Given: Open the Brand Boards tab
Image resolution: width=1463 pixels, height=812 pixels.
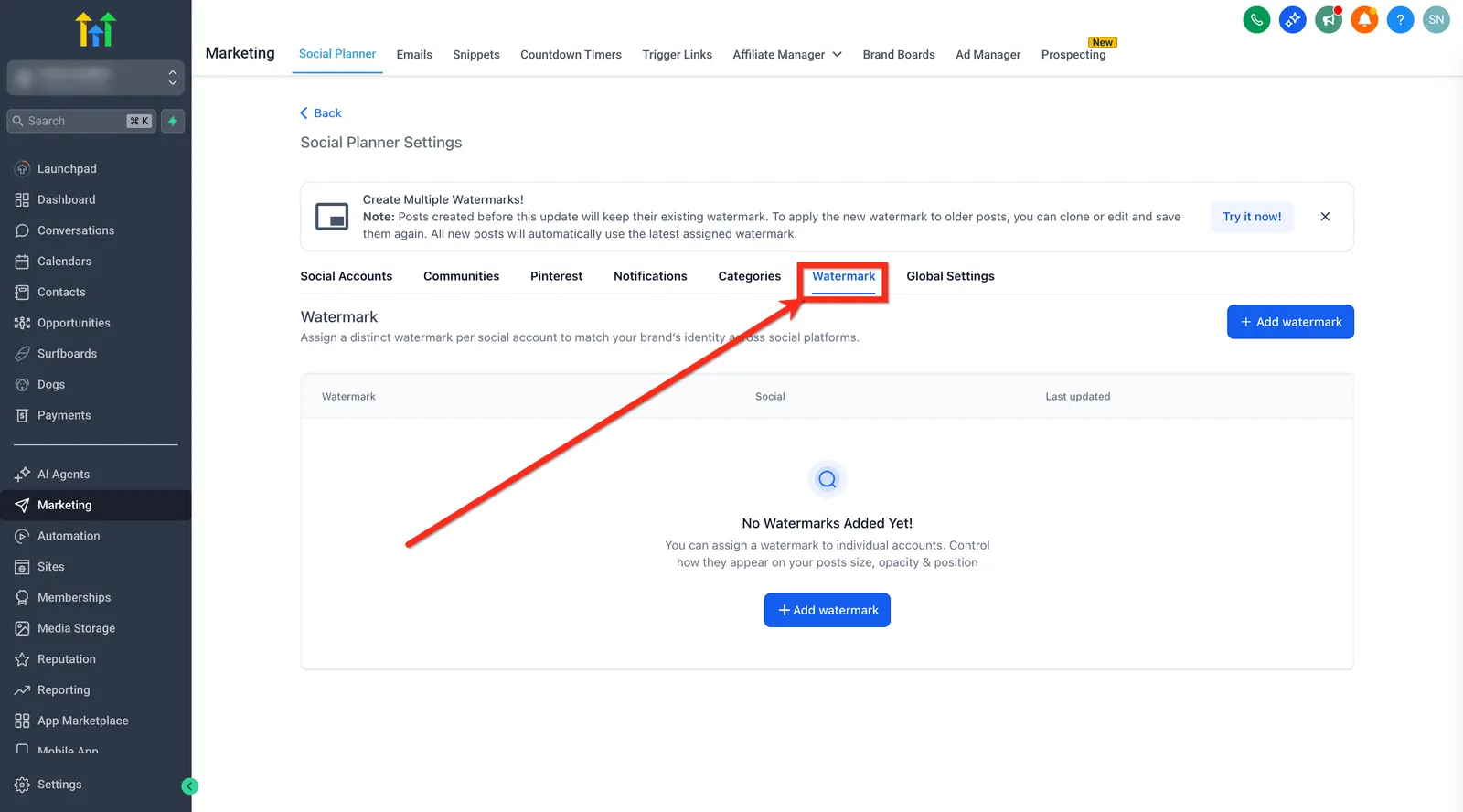Looking at the screenshot, I should (899, 55).
